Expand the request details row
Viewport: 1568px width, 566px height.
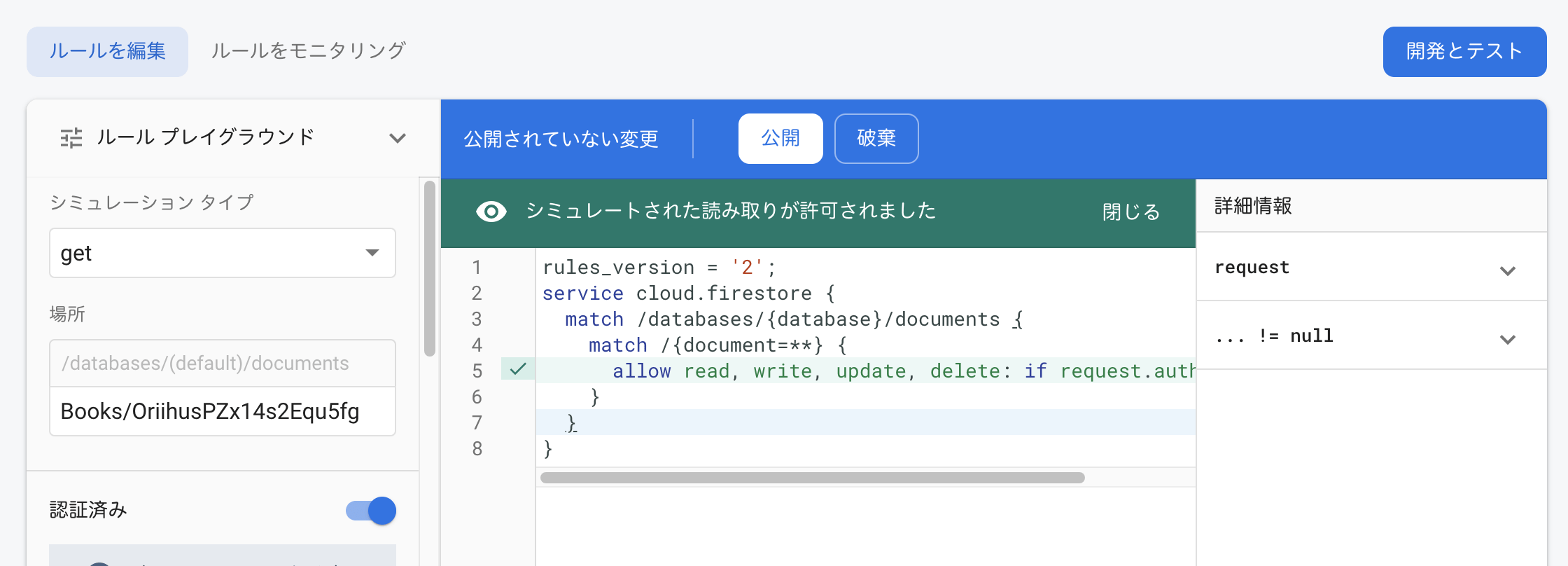(1371, 268)
